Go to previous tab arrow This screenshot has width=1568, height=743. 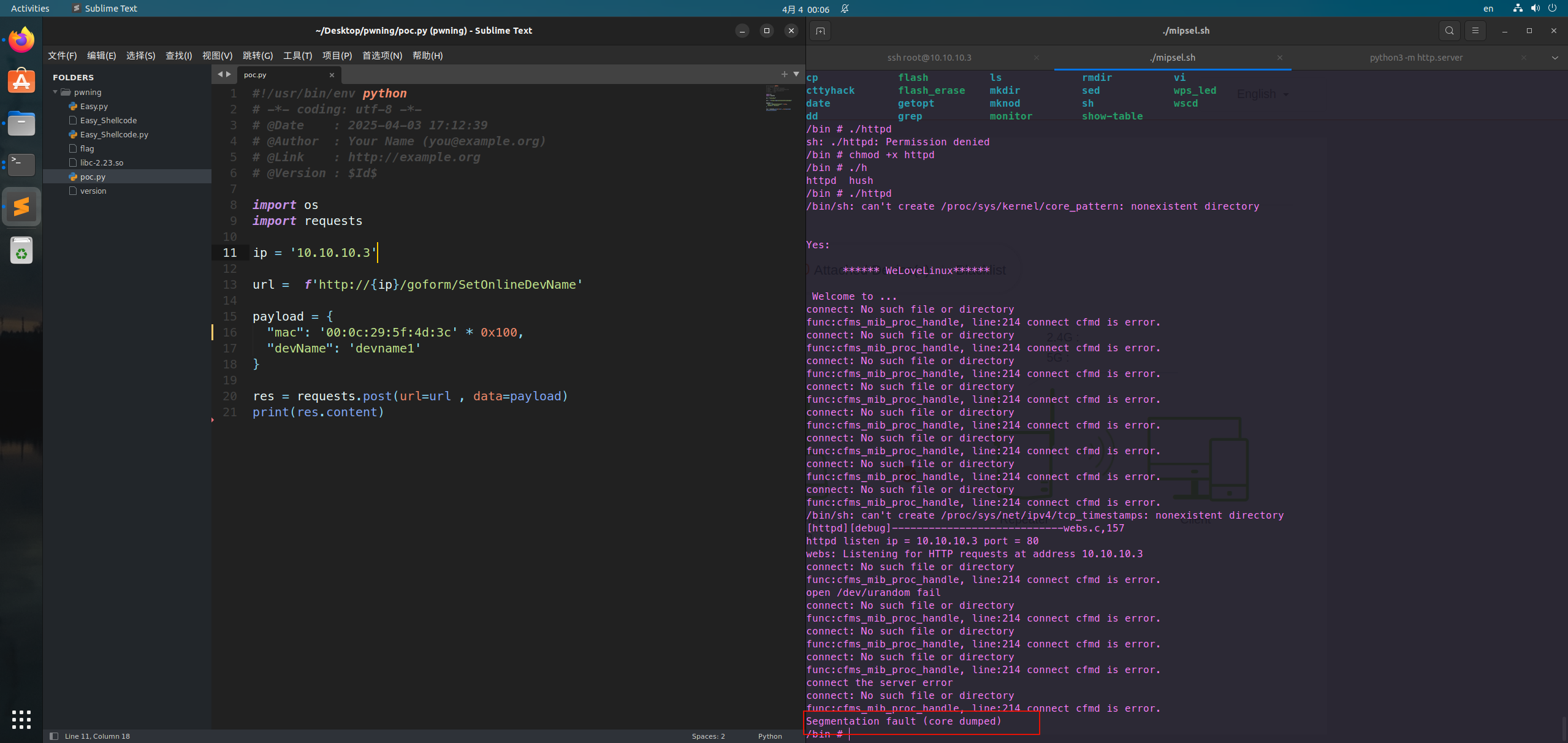point(220,74)
